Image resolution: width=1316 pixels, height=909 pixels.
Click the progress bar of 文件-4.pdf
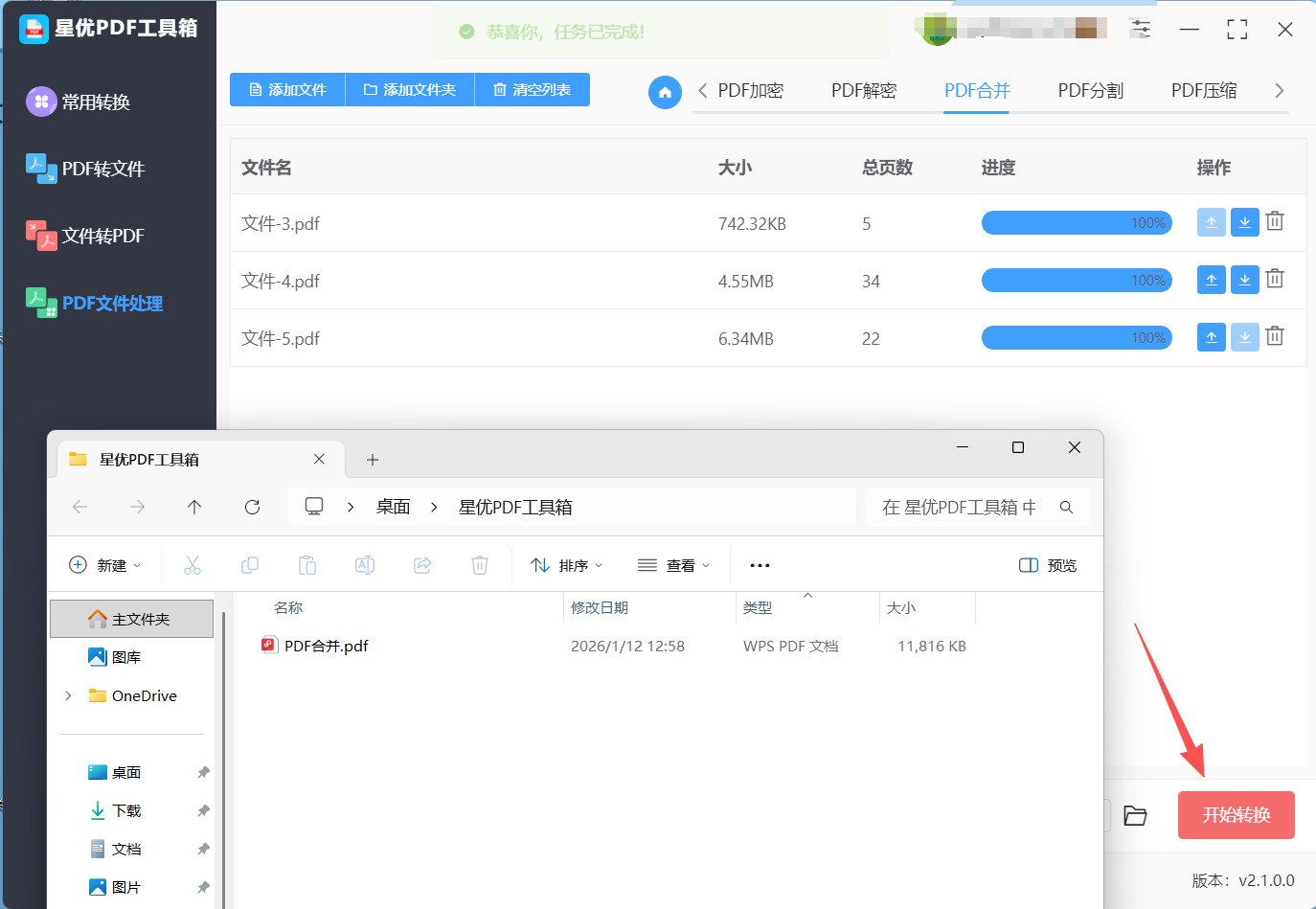click(x=1077, y=281)
